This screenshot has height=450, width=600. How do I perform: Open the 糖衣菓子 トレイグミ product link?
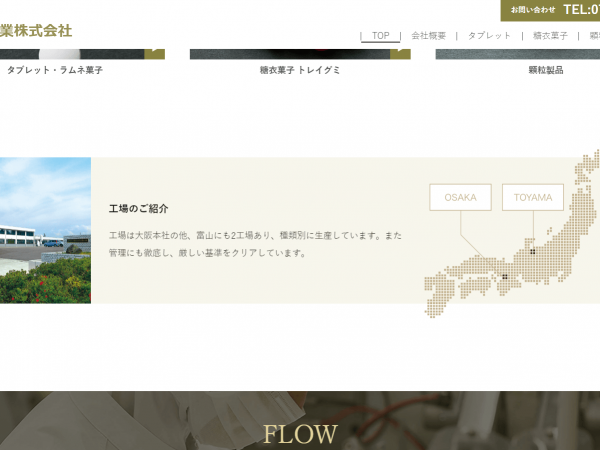[x=300, y=70]
